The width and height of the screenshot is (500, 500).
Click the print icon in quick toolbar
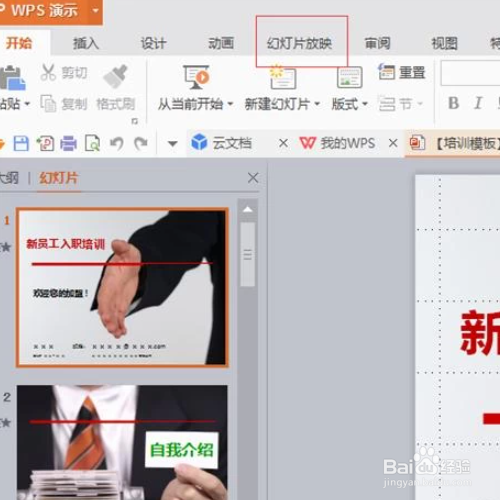[68, 144]
